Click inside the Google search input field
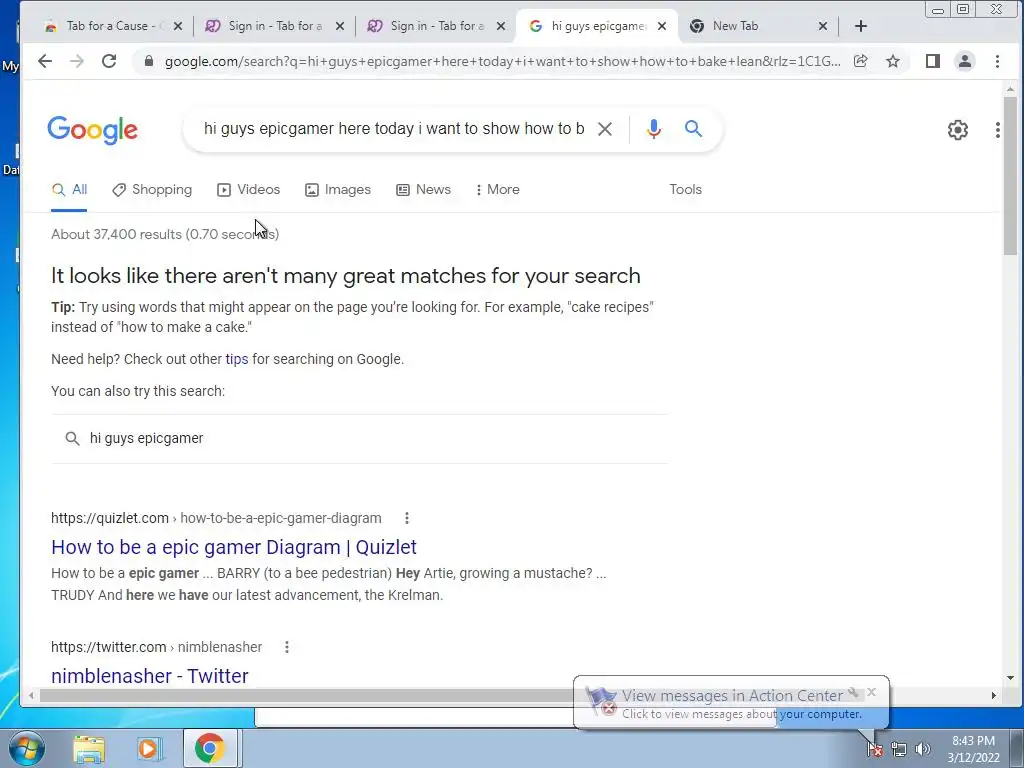 [394, 129]
